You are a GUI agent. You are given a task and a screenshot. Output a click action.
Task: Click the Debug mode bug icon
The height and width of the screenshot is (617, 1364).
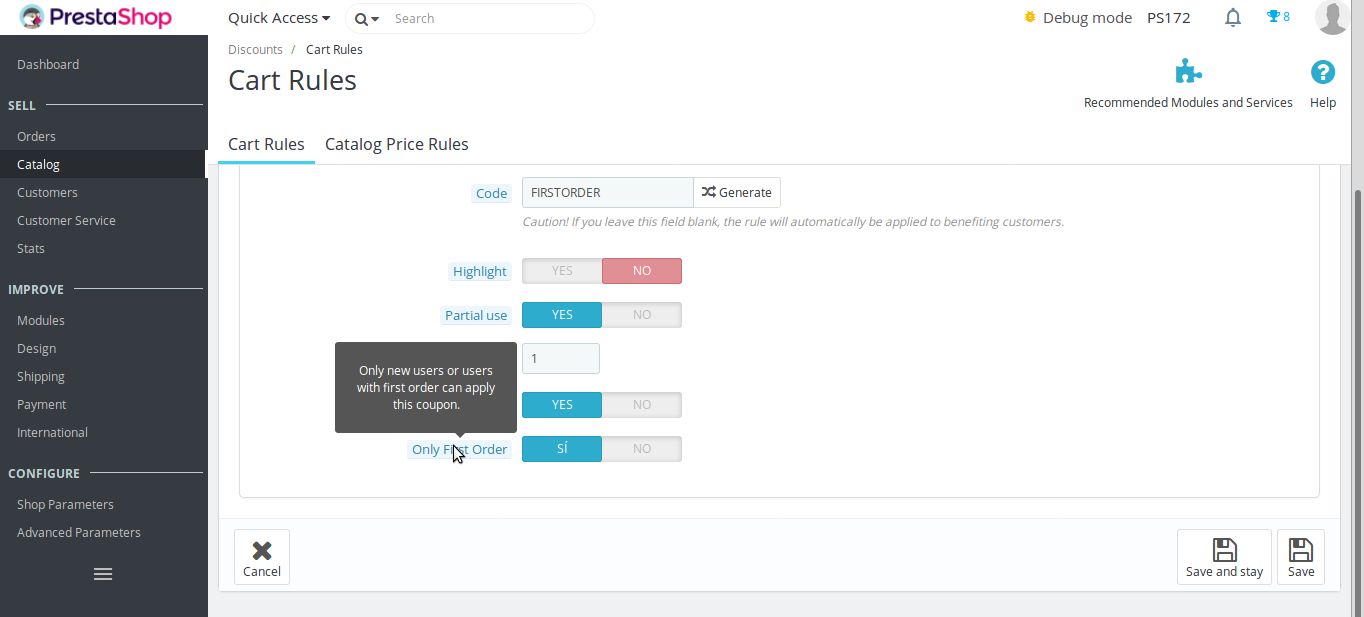[1030, 17]
